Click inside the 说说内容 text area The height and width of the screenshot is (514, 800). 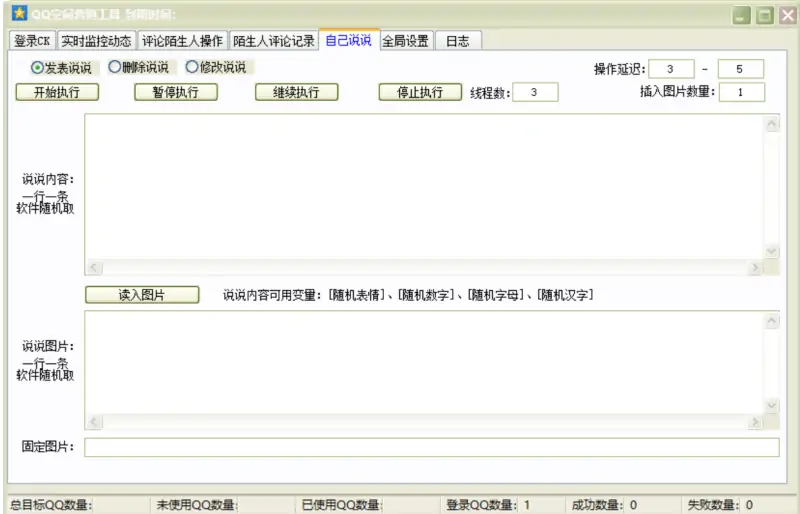click(x=424, y=187)
